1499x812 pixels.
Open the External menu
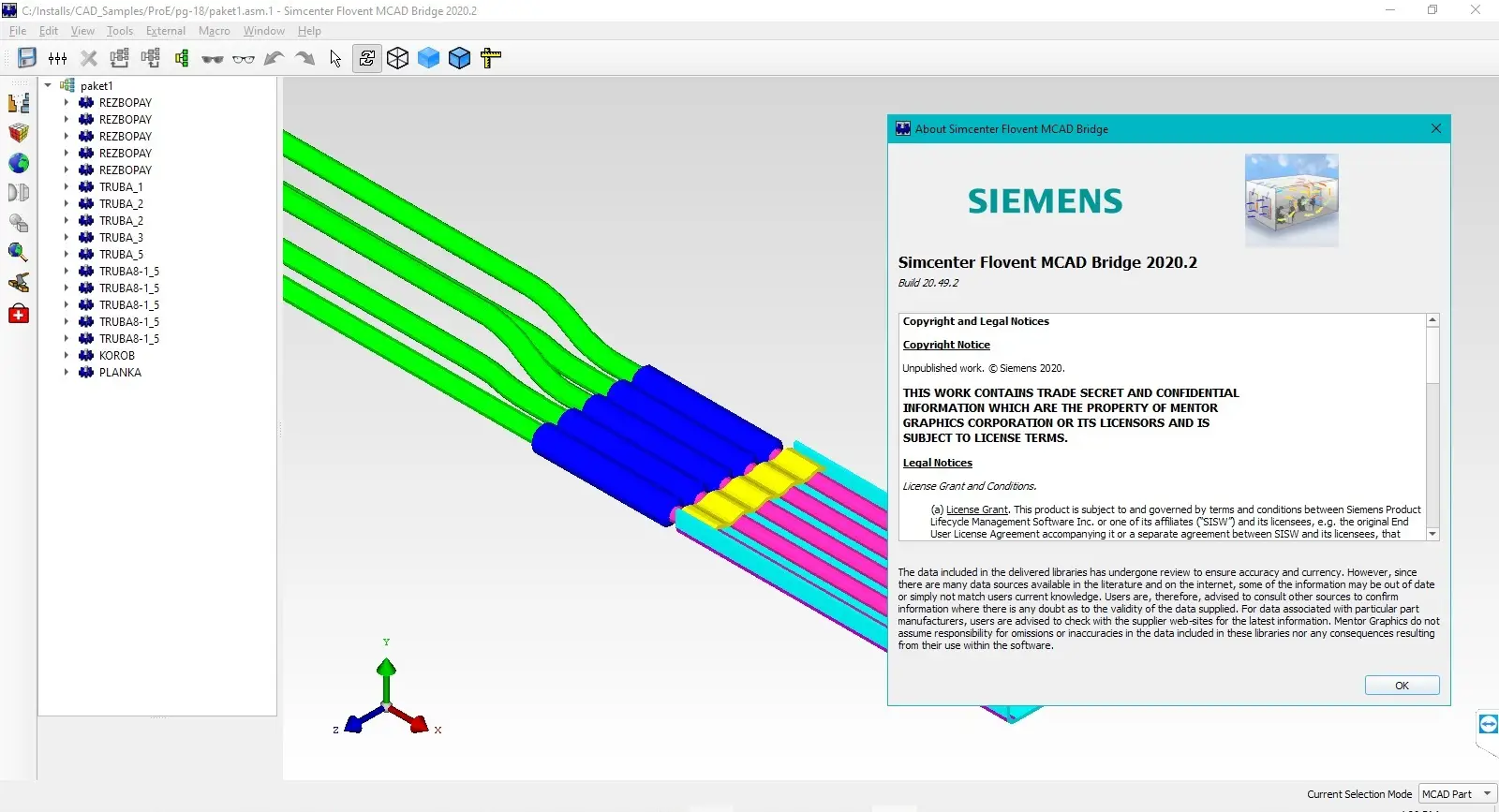(166, 31)
